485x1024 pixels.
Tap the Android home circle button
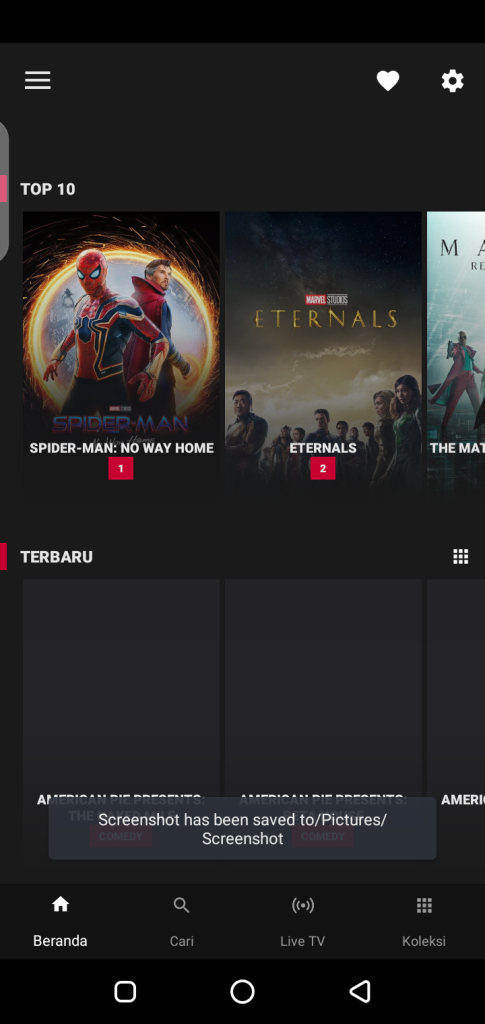pyautogui.click(x=242, y=991)
